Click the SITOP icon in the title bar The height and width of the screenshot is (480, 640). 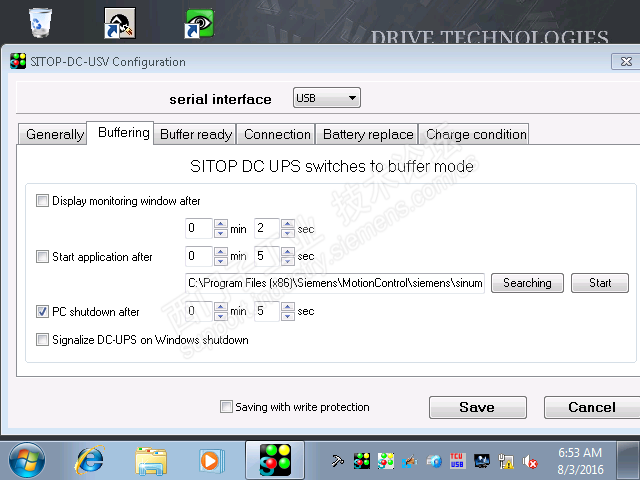(x=18, y=62)
